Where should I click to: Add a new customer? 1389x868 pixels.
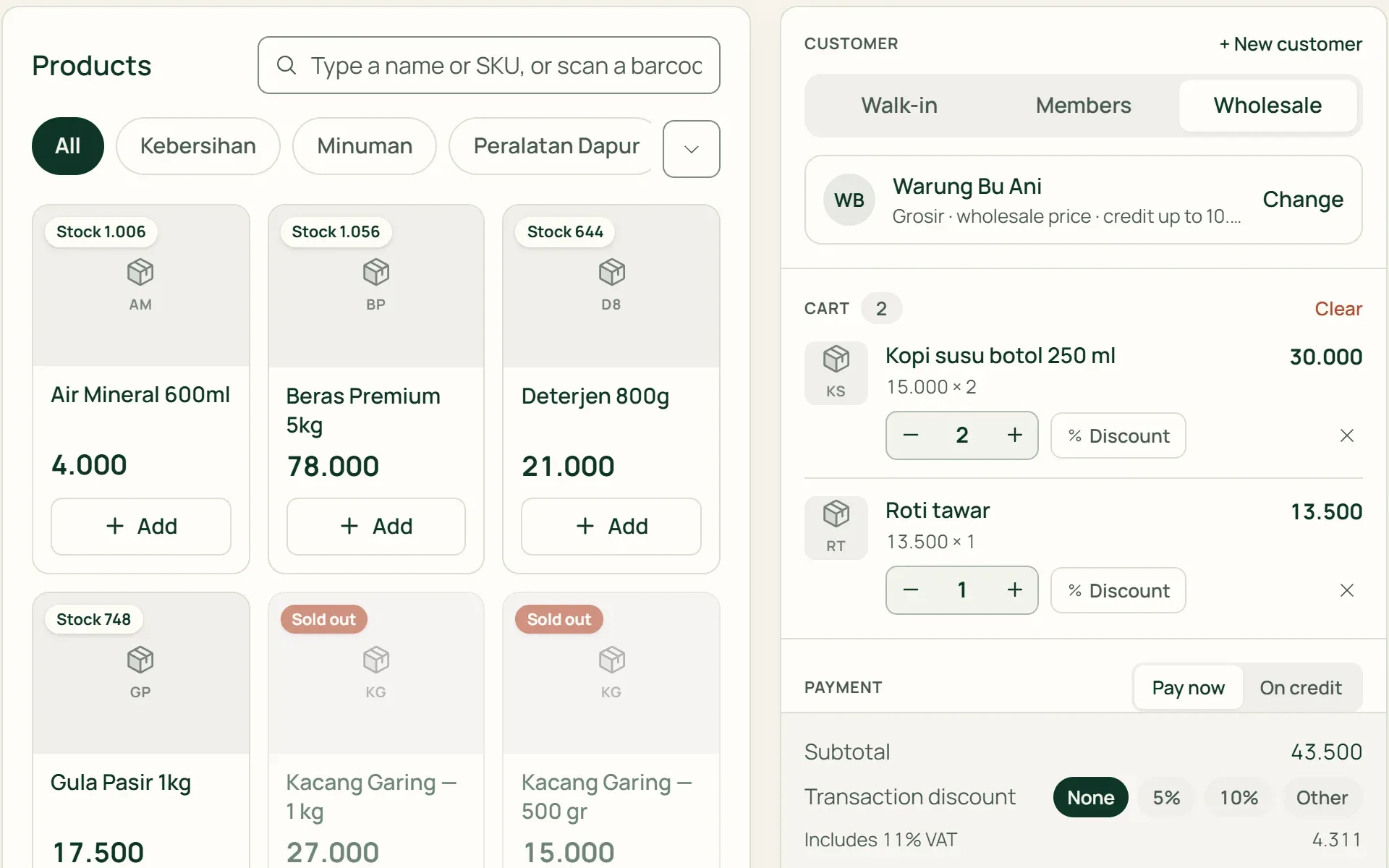tap(1291, 44)
